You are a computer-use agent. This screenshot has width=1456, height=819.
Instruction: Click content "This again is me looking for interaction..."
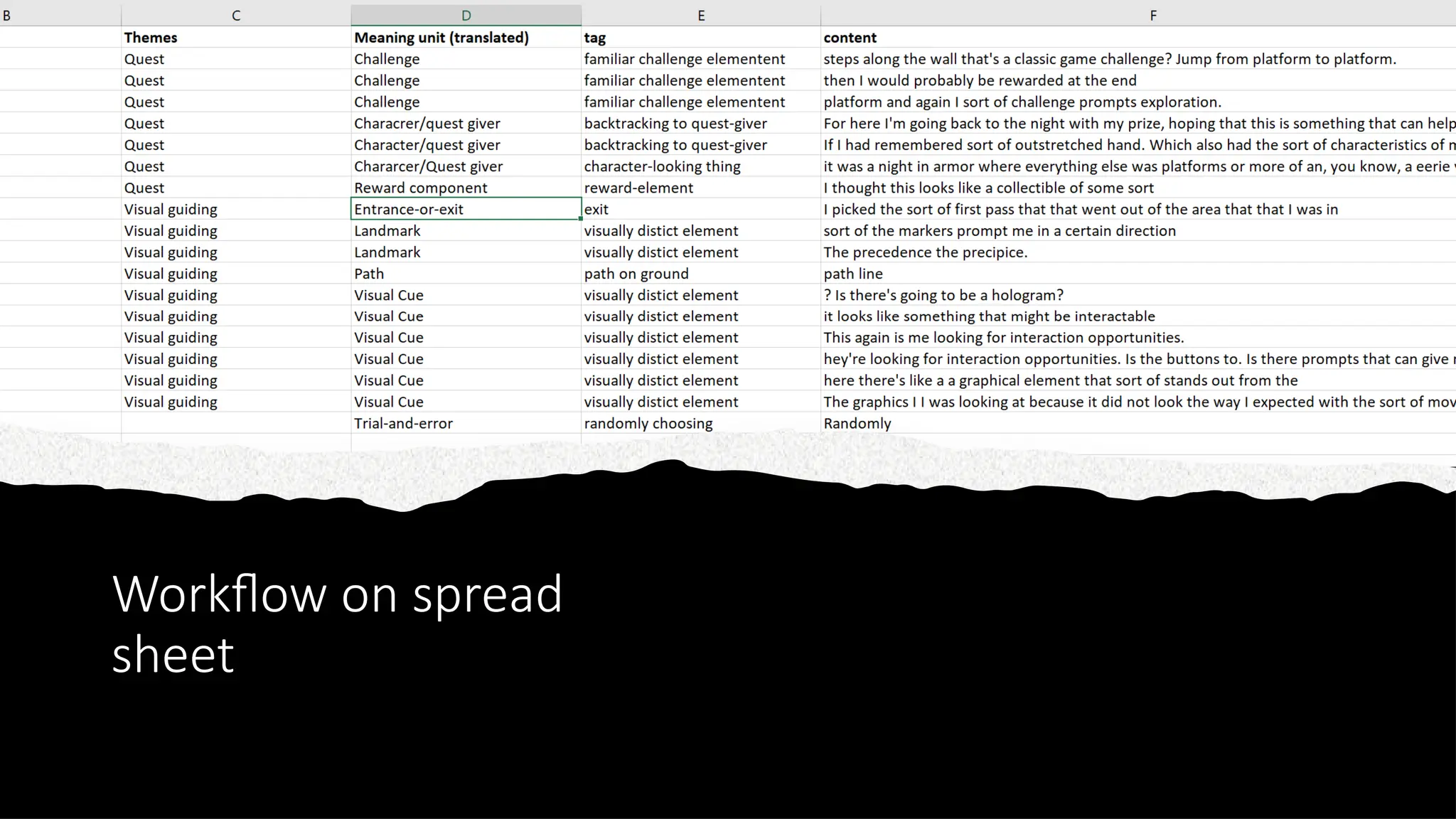tap(1138, 338)
